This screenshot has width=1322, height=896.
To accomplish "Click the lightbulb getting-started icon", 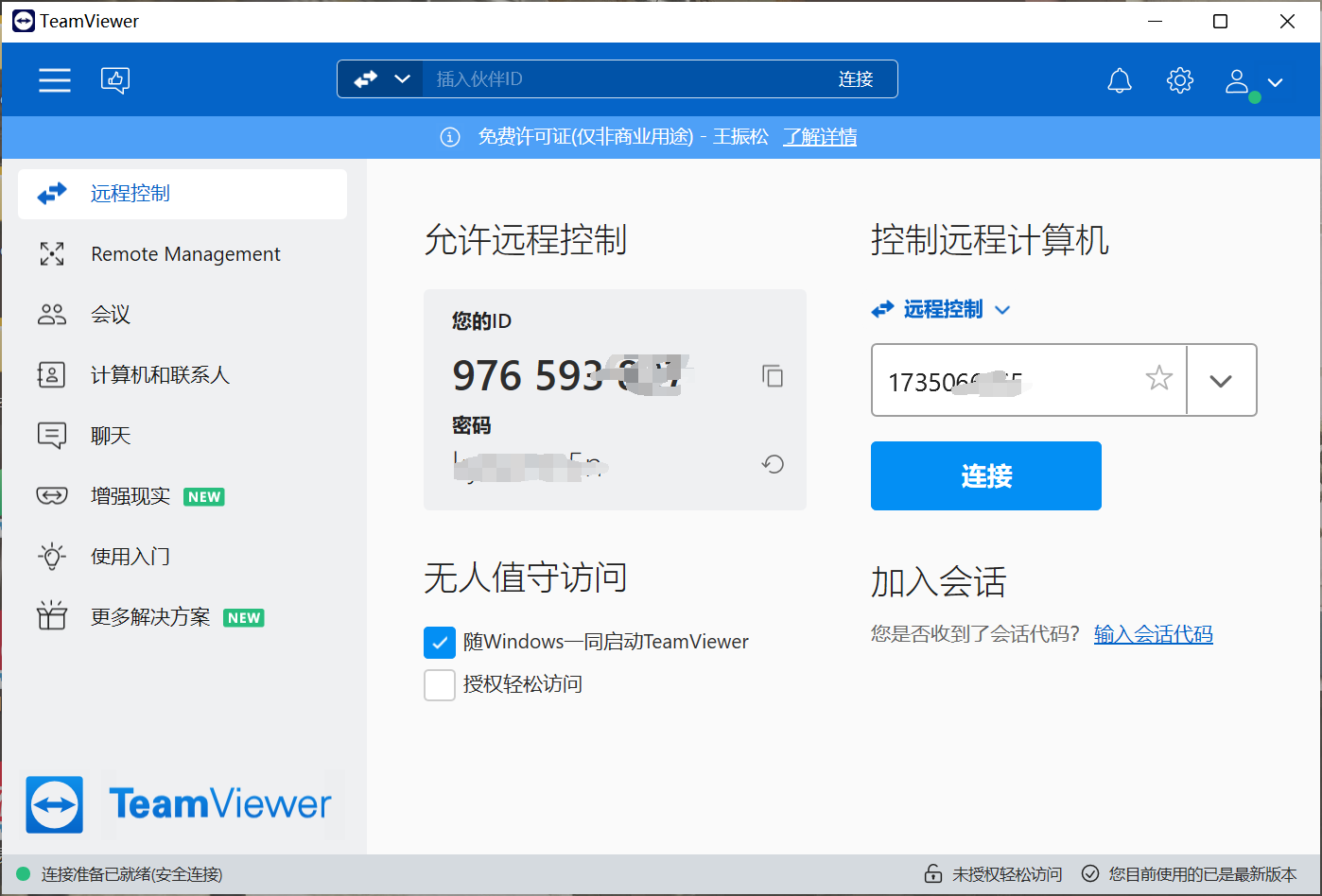I will [x=52, y=556].
